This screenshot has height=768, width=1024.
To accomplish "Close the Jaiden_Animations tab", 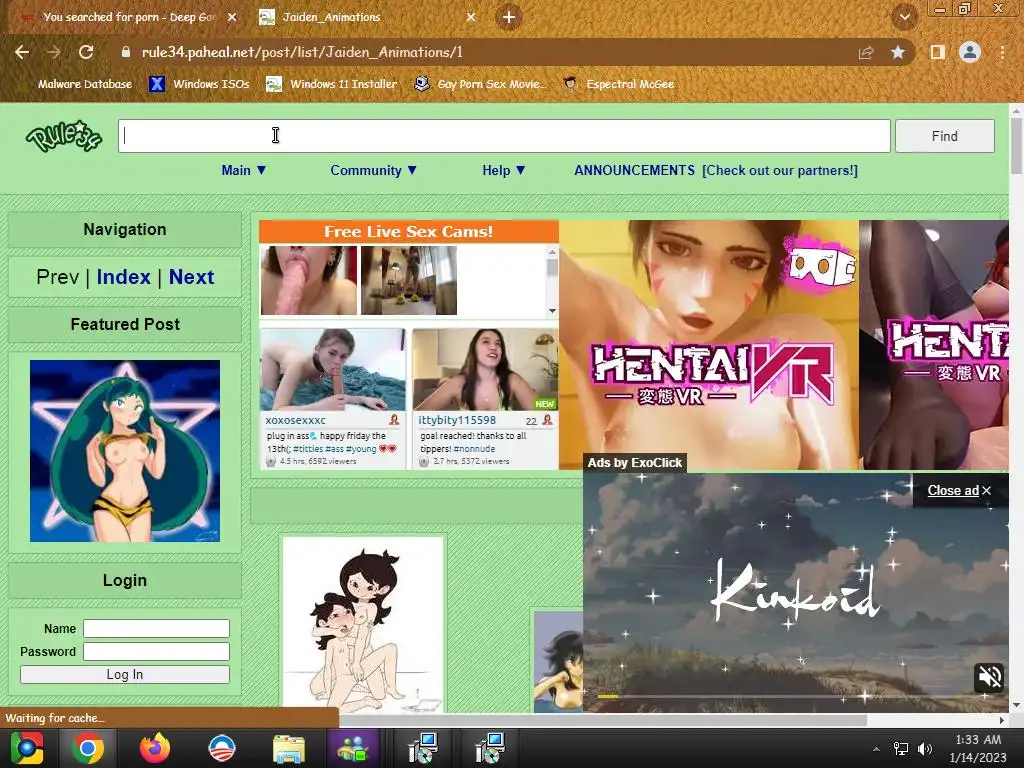I will click(x=471, y=17).
